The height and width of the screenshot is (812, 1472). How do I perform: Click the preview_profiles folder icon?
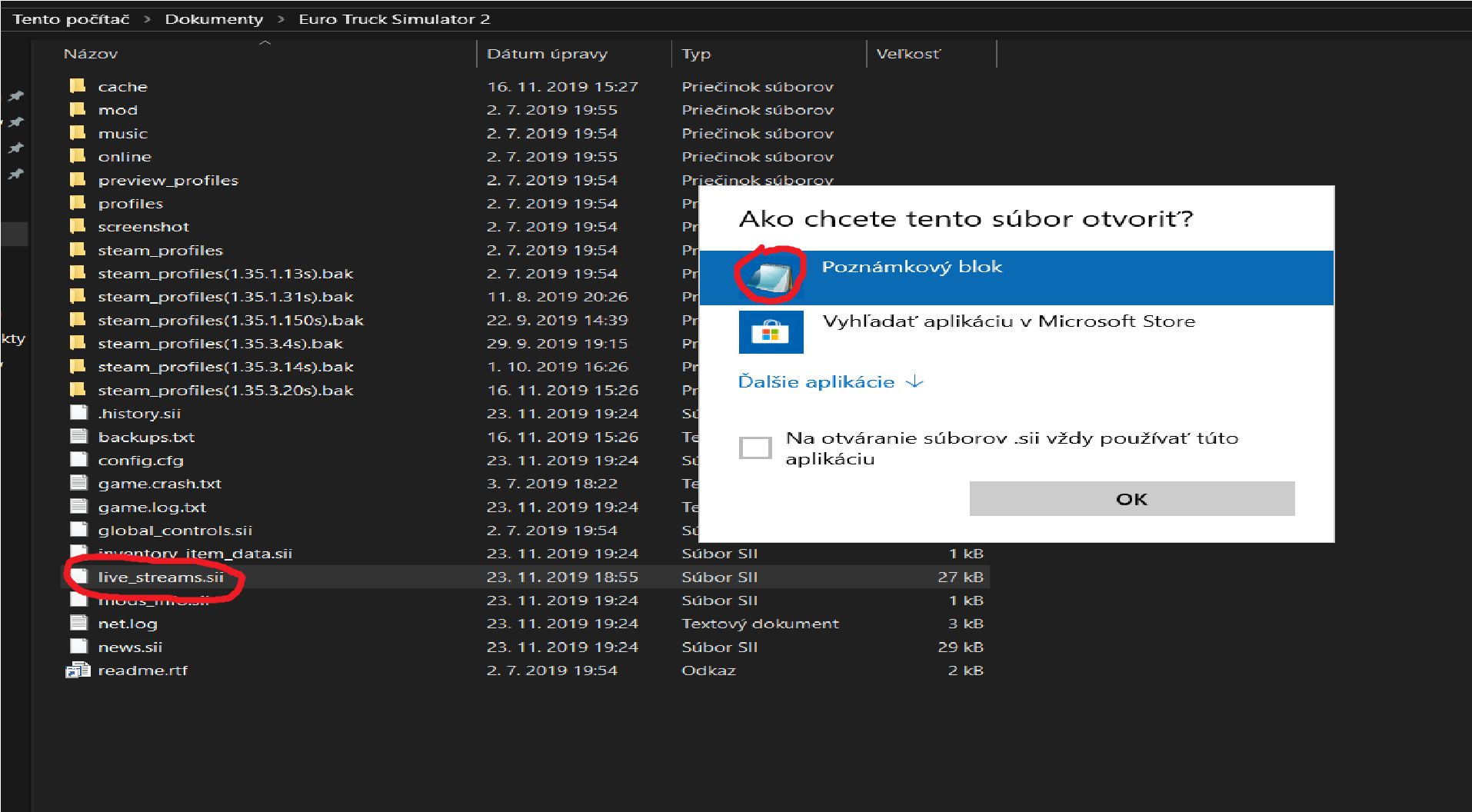point(78,180)
